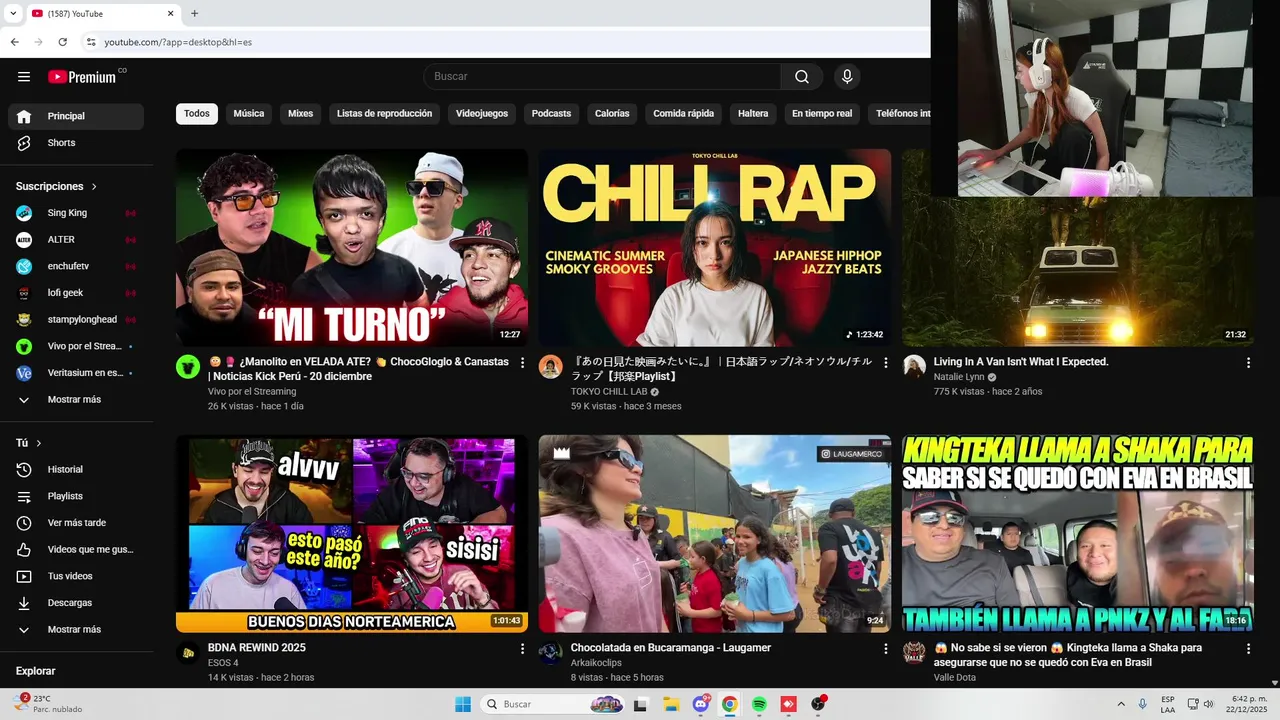Open Living In A Van video title
The width and height of the screenshot is (1280, 720).
coord(1021,362)
